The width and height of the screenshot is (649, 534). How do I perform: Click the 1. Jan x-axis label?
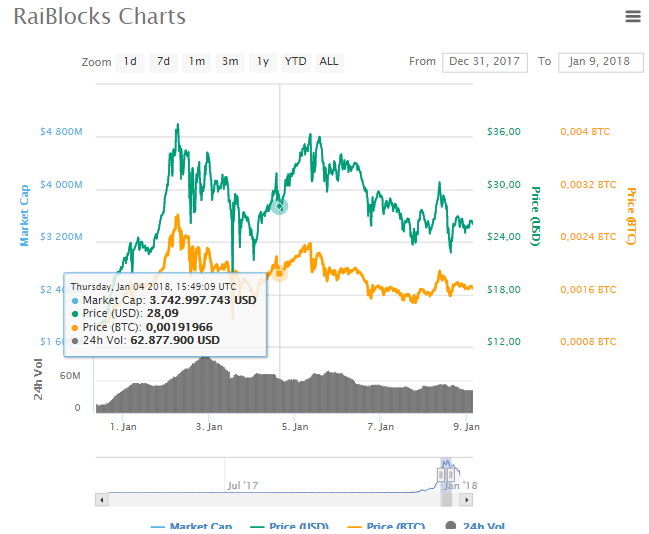(x=123, y=427)
